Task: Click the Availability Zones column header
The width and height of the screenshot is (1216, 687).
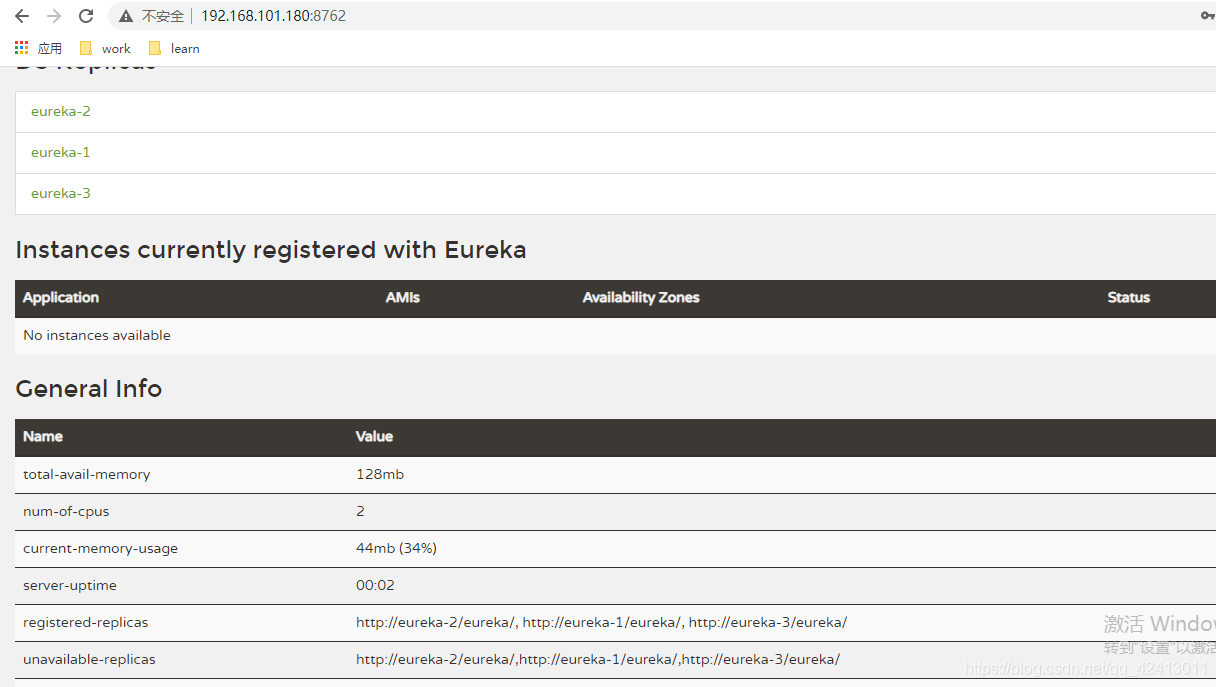Action: pos(641,297)
